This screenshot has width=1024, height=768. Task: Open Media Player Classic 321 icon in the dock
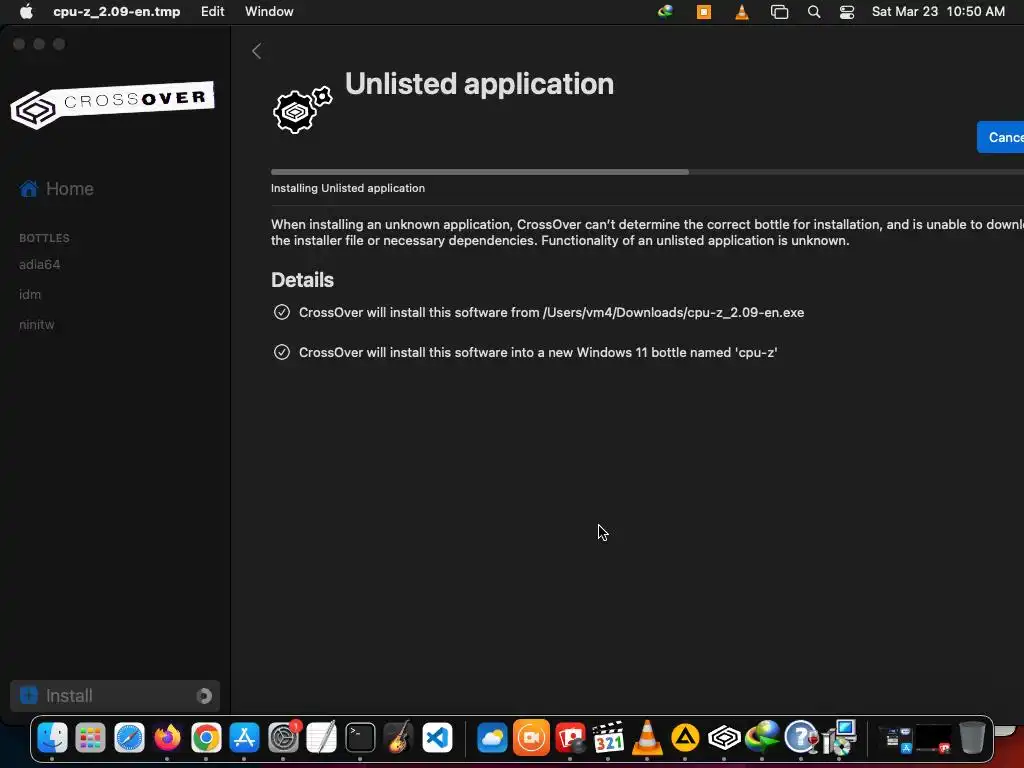coord(608,738)
